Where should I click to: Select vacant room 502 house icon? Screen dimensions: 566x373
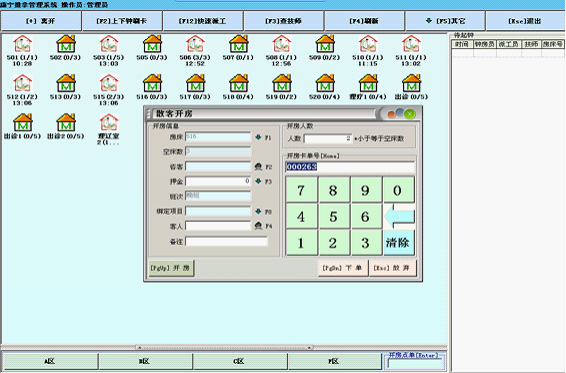[x=66, y=44]
